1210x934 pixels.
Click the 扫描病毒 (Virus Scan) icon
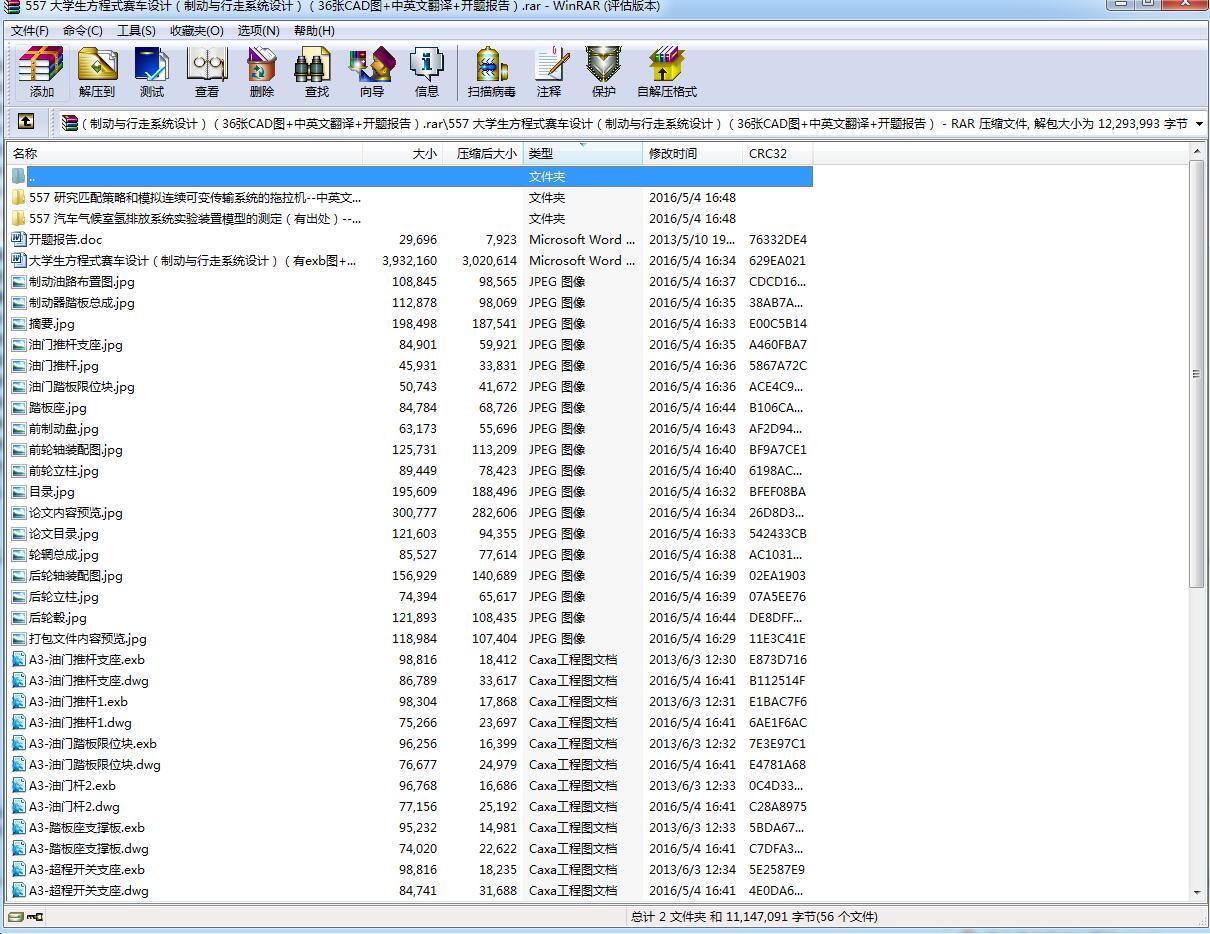coord(491,65)
